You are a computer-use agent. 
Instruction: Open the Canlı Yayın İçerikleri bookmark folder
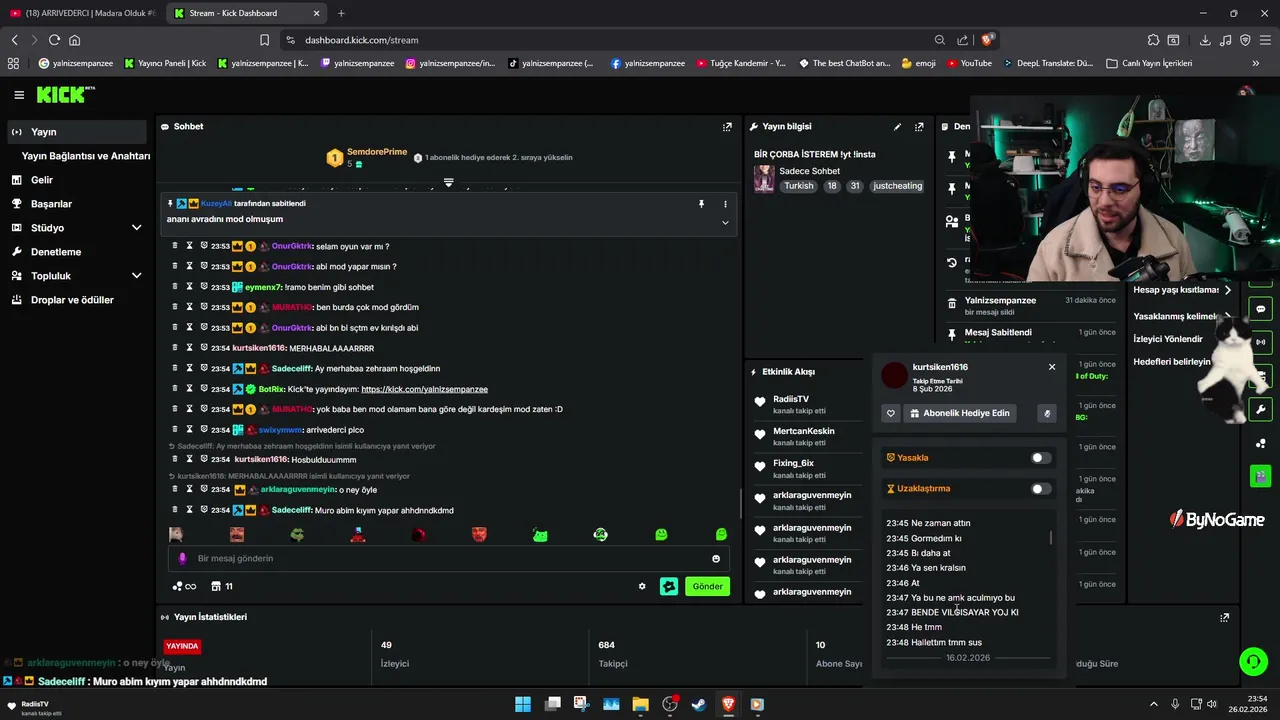click(1149, 63)
